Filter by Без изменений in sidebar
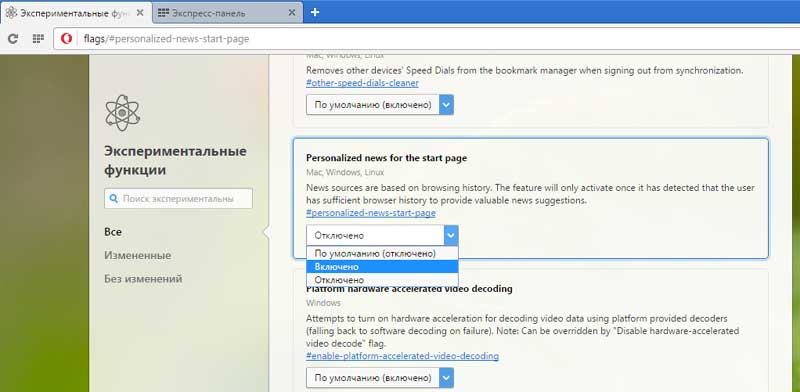 (143, 279)
